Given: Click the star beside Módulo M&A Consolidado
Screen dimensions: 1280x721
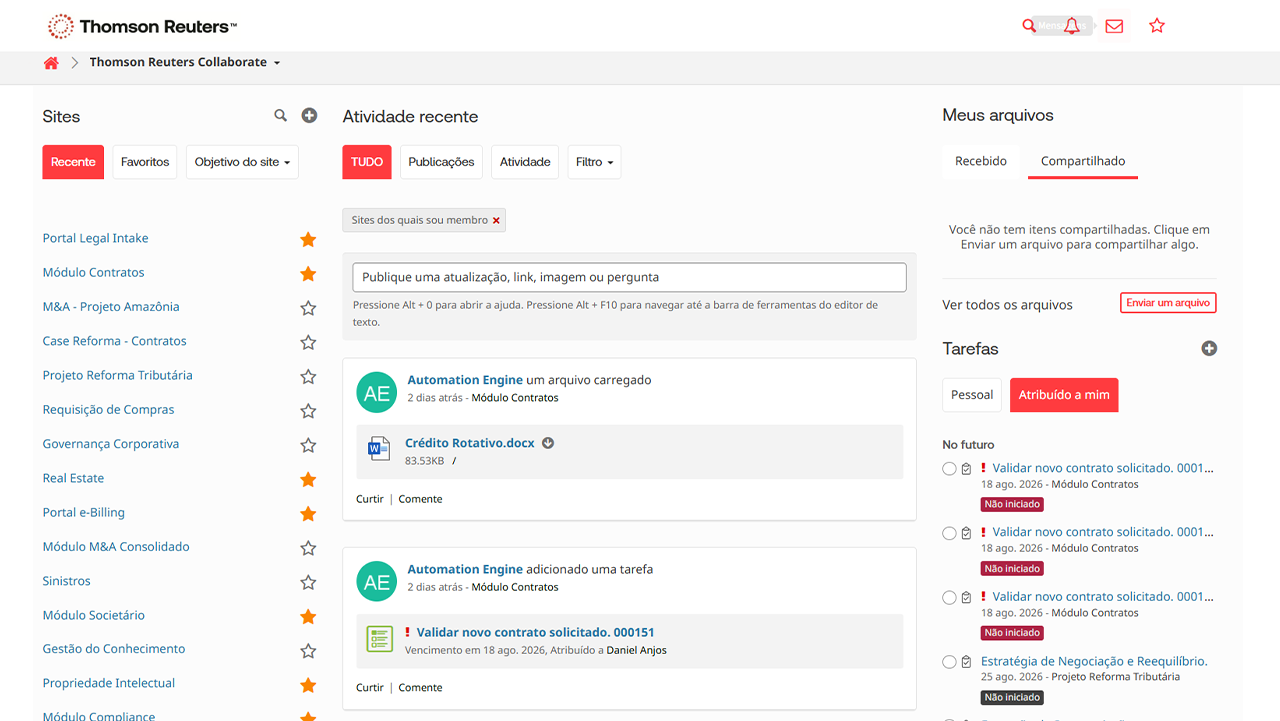Looking at the screenshot, I should point(308,548).
